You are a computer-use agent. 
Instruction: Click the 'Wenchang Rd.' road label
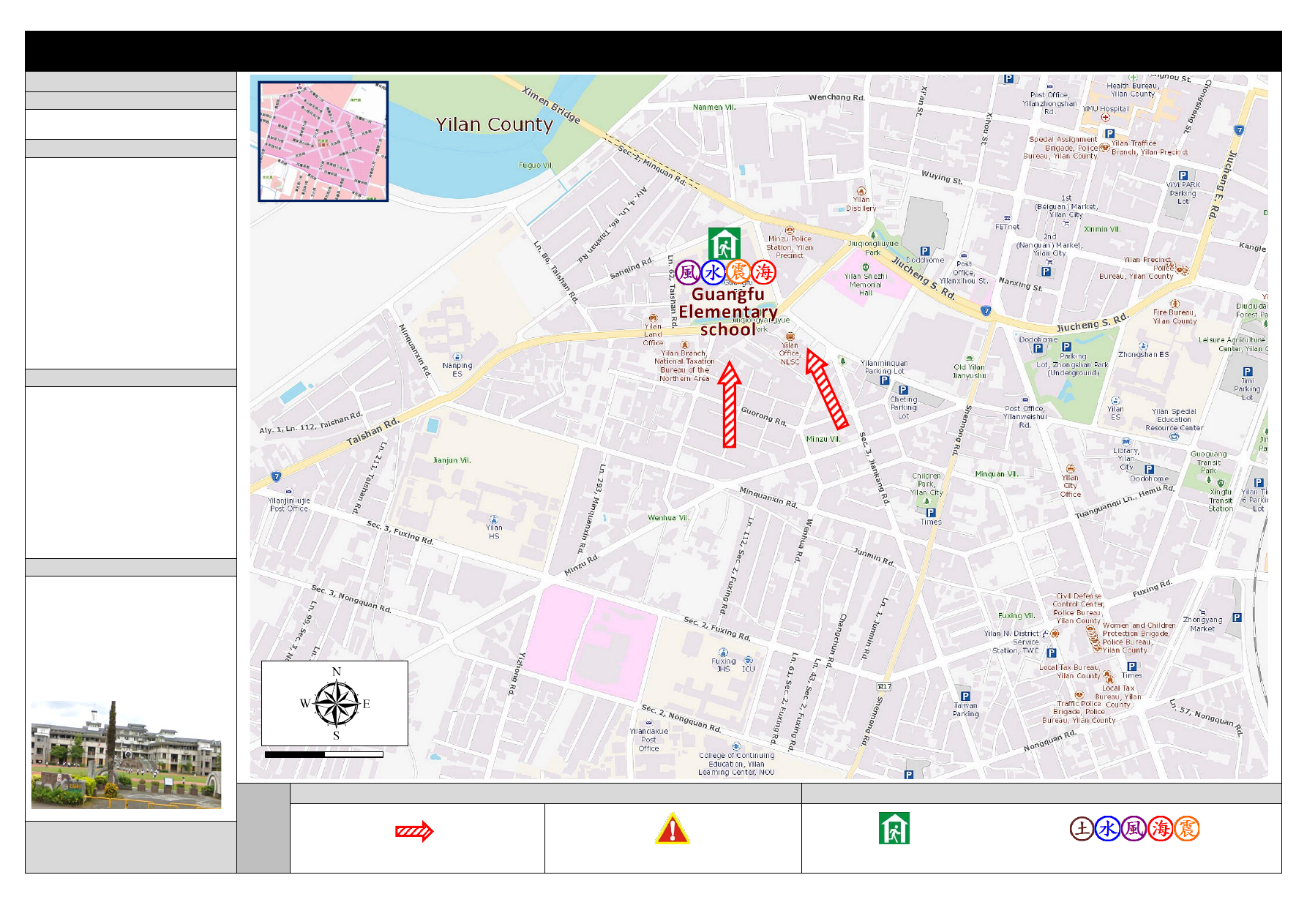tap(836, 97)
